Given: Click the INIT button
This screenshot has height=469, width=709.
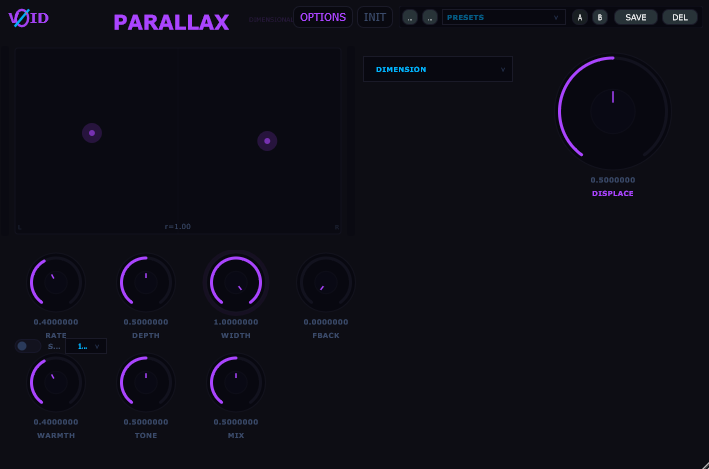Looking at the screenshot, I should 375,17.
